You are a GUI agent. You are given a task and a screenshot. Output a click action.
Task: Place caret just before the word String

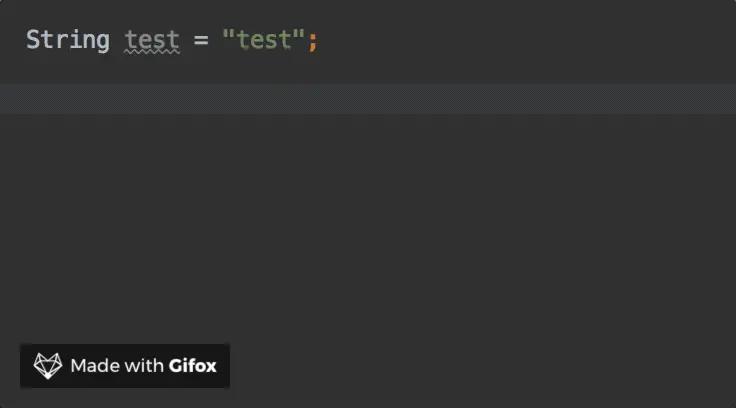point(26,41)
